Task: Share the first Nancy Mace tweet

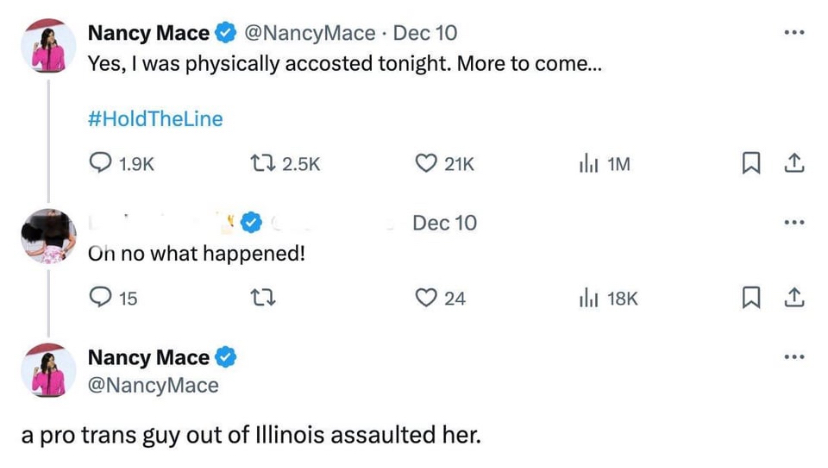Action: 794,164
